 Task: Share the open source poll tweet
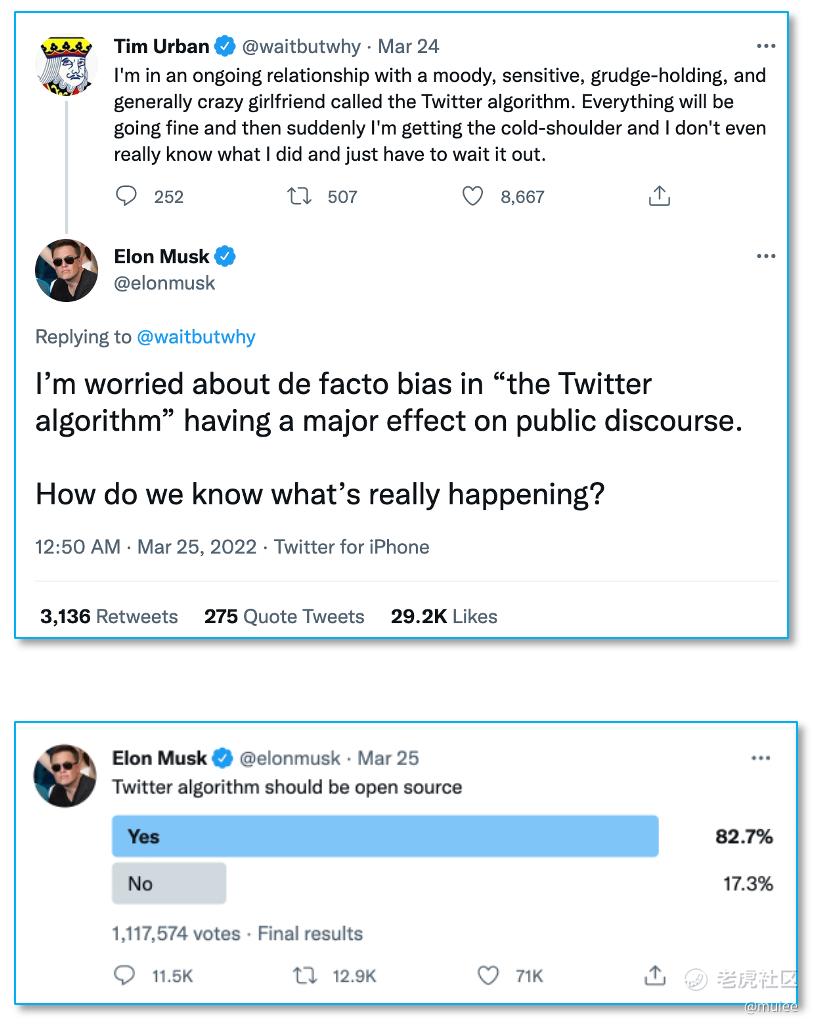[655, 975]
